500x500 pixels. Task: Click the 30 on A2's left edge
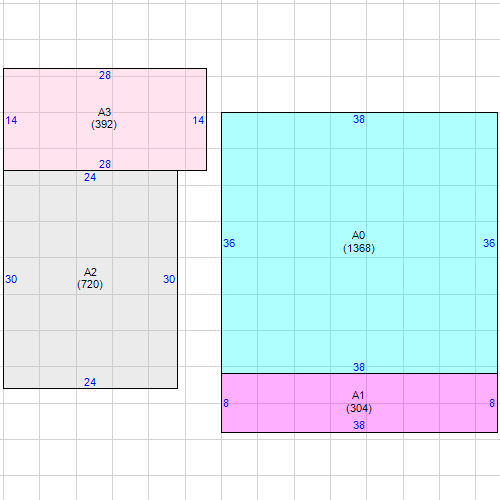11,279
